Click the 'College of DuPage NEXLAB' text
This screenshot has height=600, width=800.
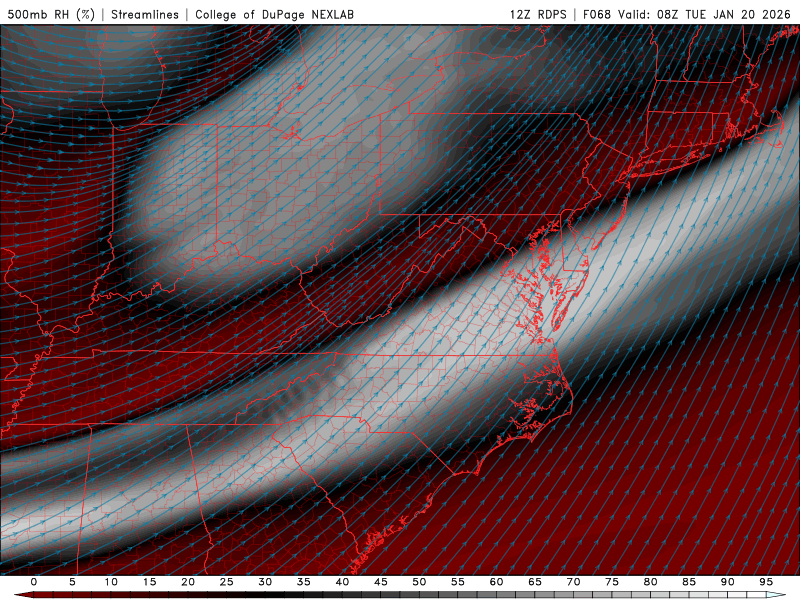[x=274, y=14]
